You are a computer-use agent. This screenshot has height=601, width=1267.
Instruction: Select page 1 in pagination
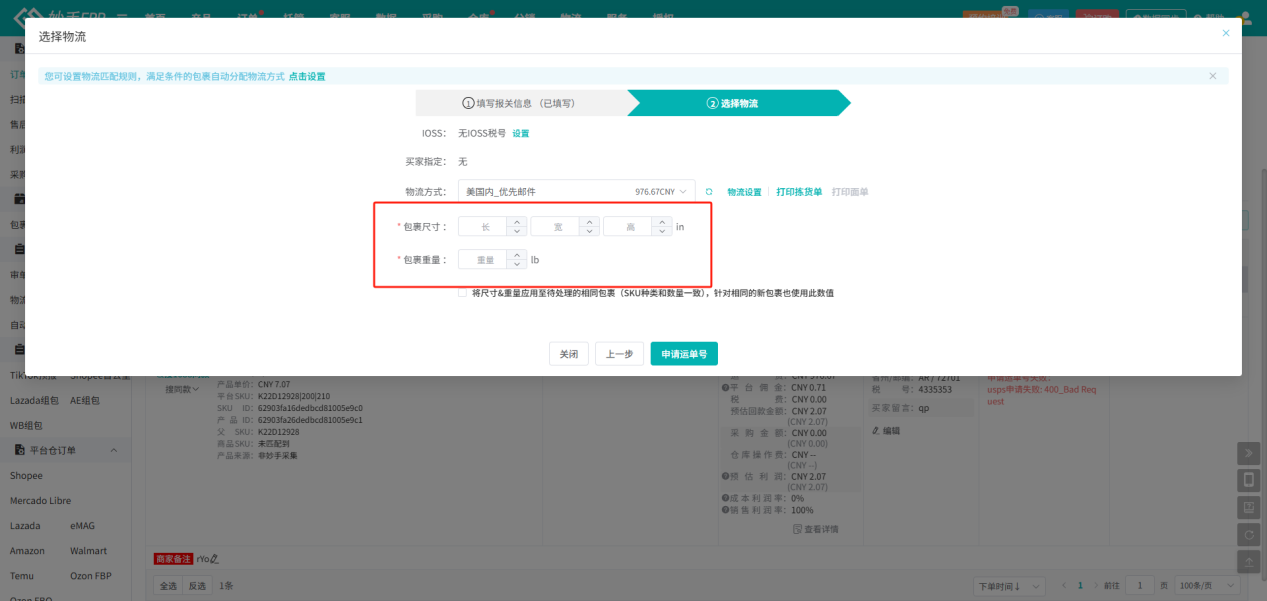[x=1080, y=585]
